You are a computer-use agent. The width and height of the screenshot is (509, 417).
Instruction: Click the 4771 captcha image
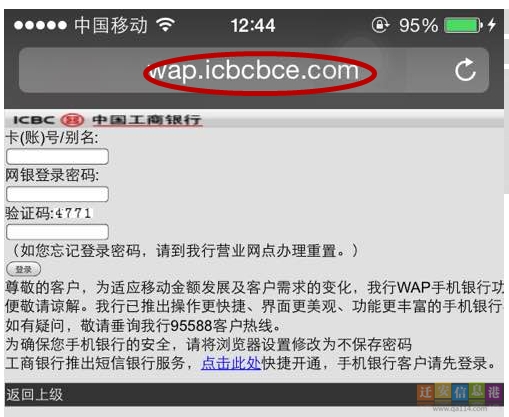tap(73, 213)
